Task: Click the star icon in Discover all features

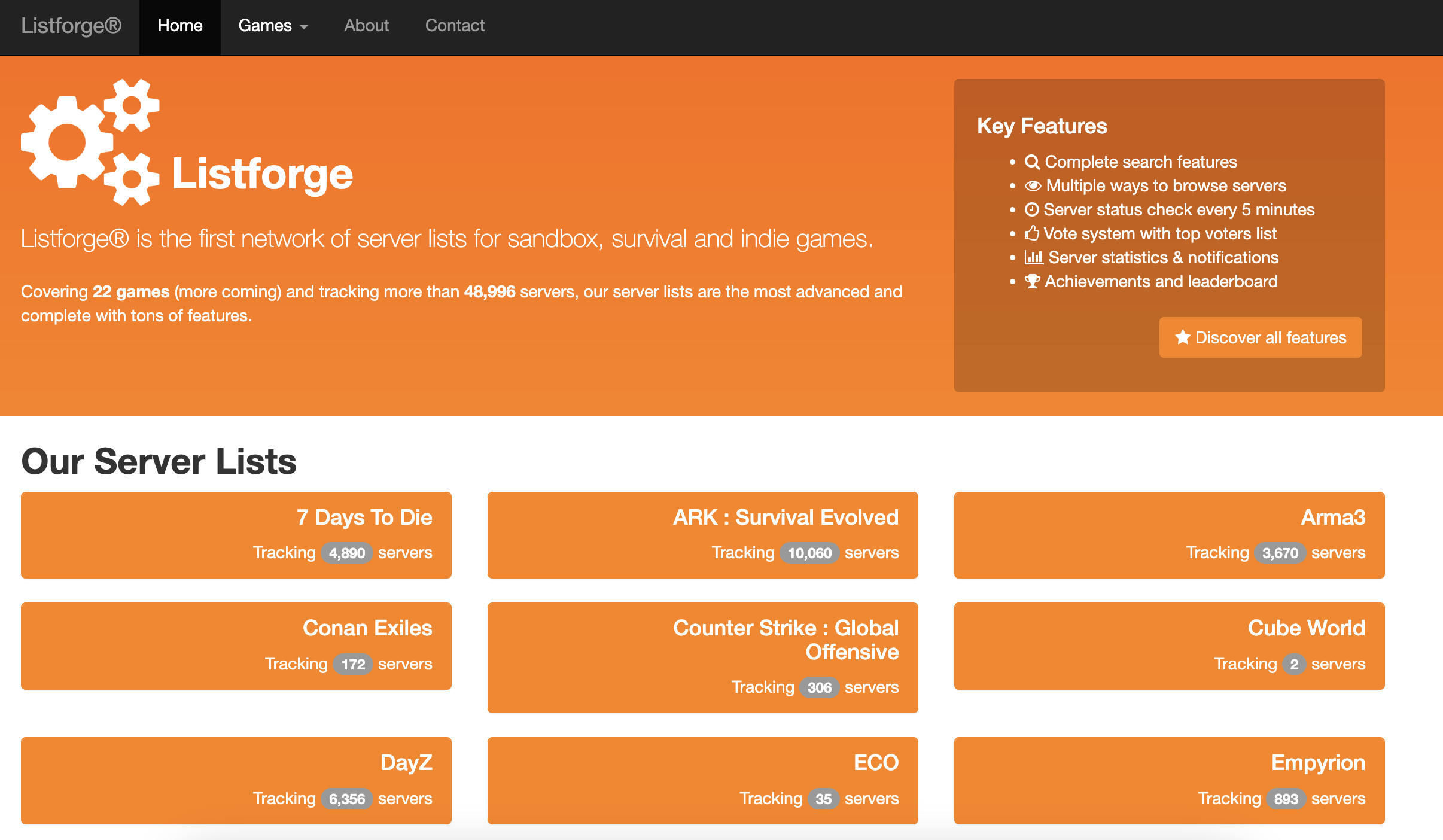Action: (1182, 337)
